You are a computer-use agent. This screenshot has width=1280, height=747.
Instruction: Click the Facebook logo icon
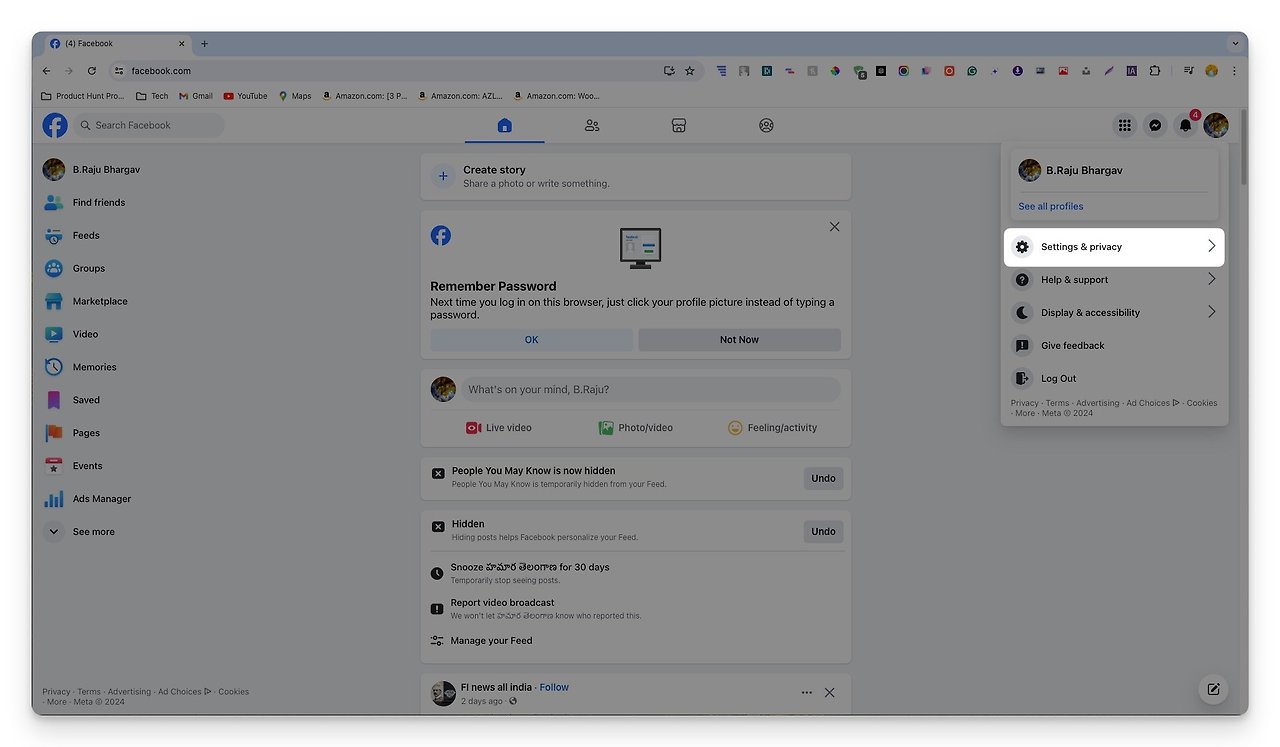click(x=55, y=125)
